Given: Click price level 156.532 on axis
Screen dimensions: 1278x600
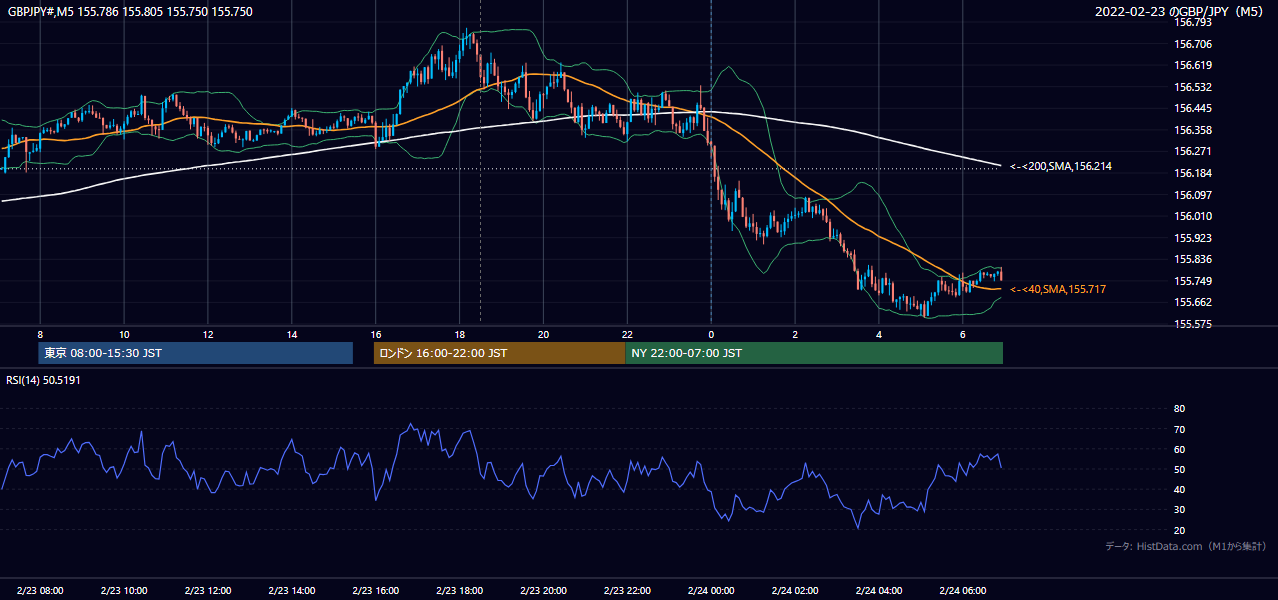Looking at the screenshot, I should click(x=1193, y=87).
